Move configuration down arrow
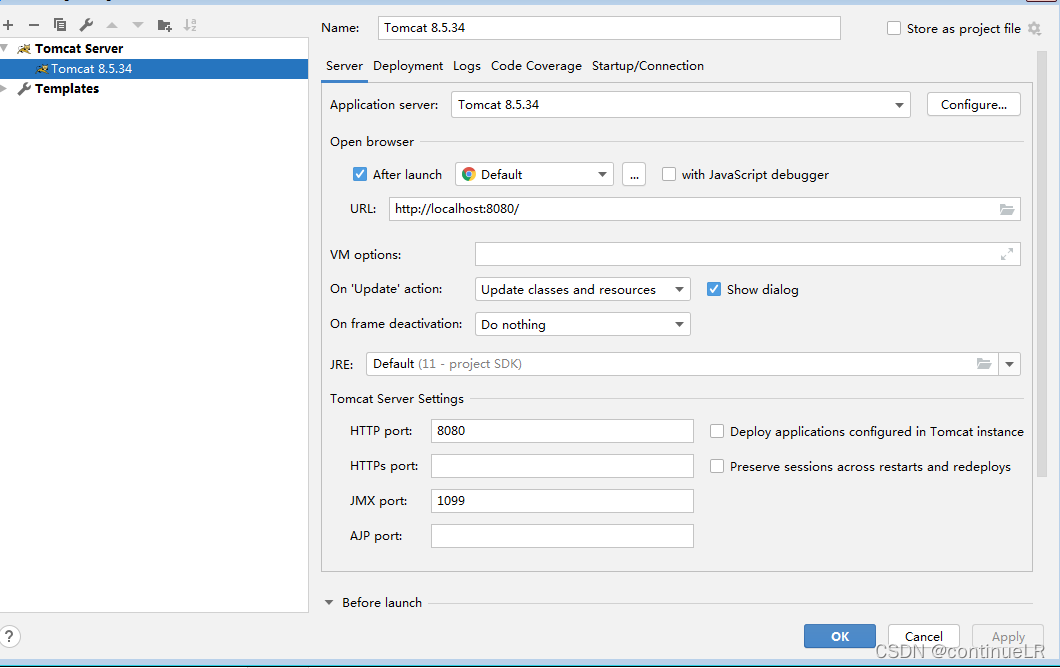The width and height of the screenshot is (1060, 668). [x=138, y=25]
